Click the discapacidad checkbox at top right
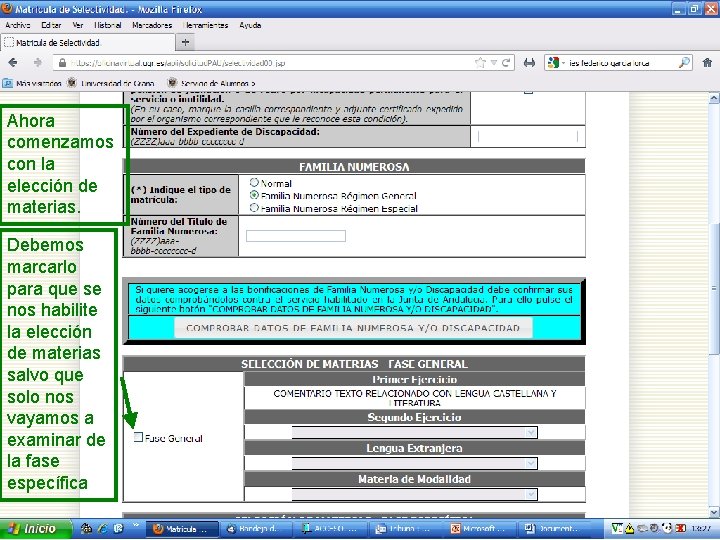Viewport: 720px width, 540px height. 528,92
